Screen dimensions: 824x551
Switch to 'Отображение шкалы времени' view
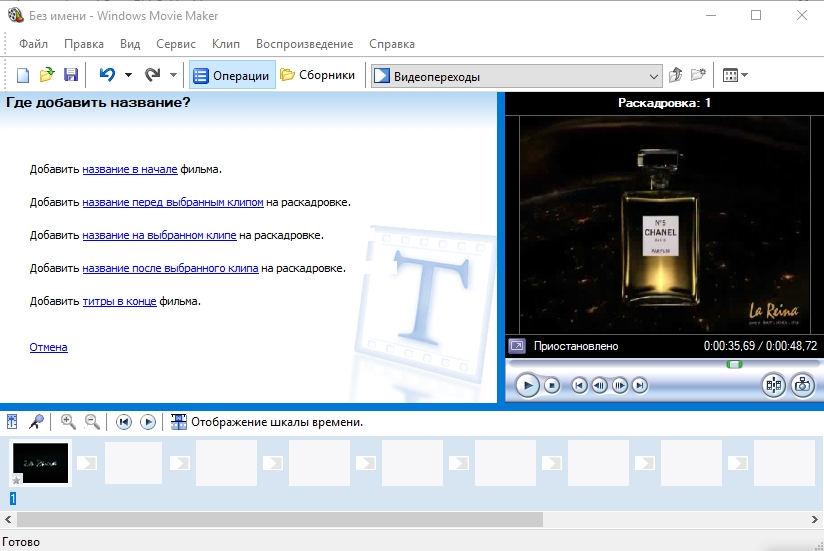267,422
